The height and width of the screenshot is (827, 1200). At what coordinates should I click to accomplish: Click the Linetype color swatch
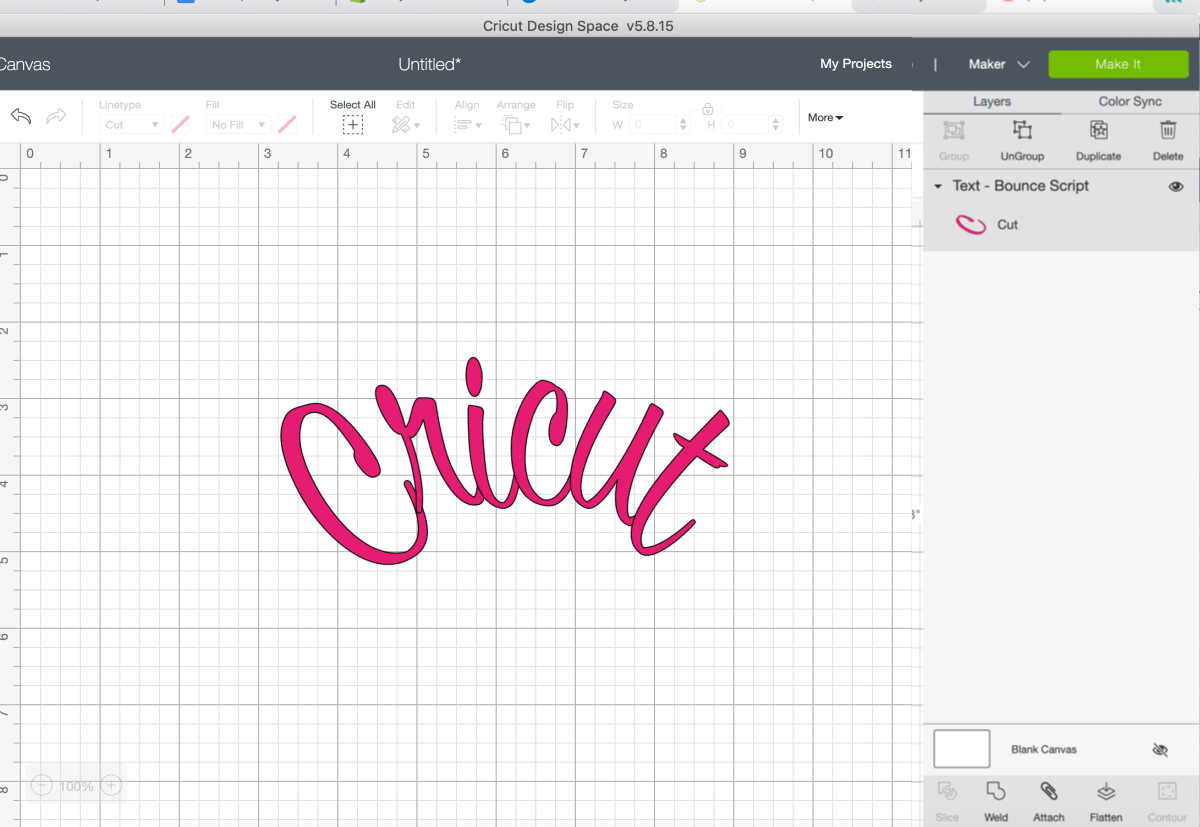179,124
